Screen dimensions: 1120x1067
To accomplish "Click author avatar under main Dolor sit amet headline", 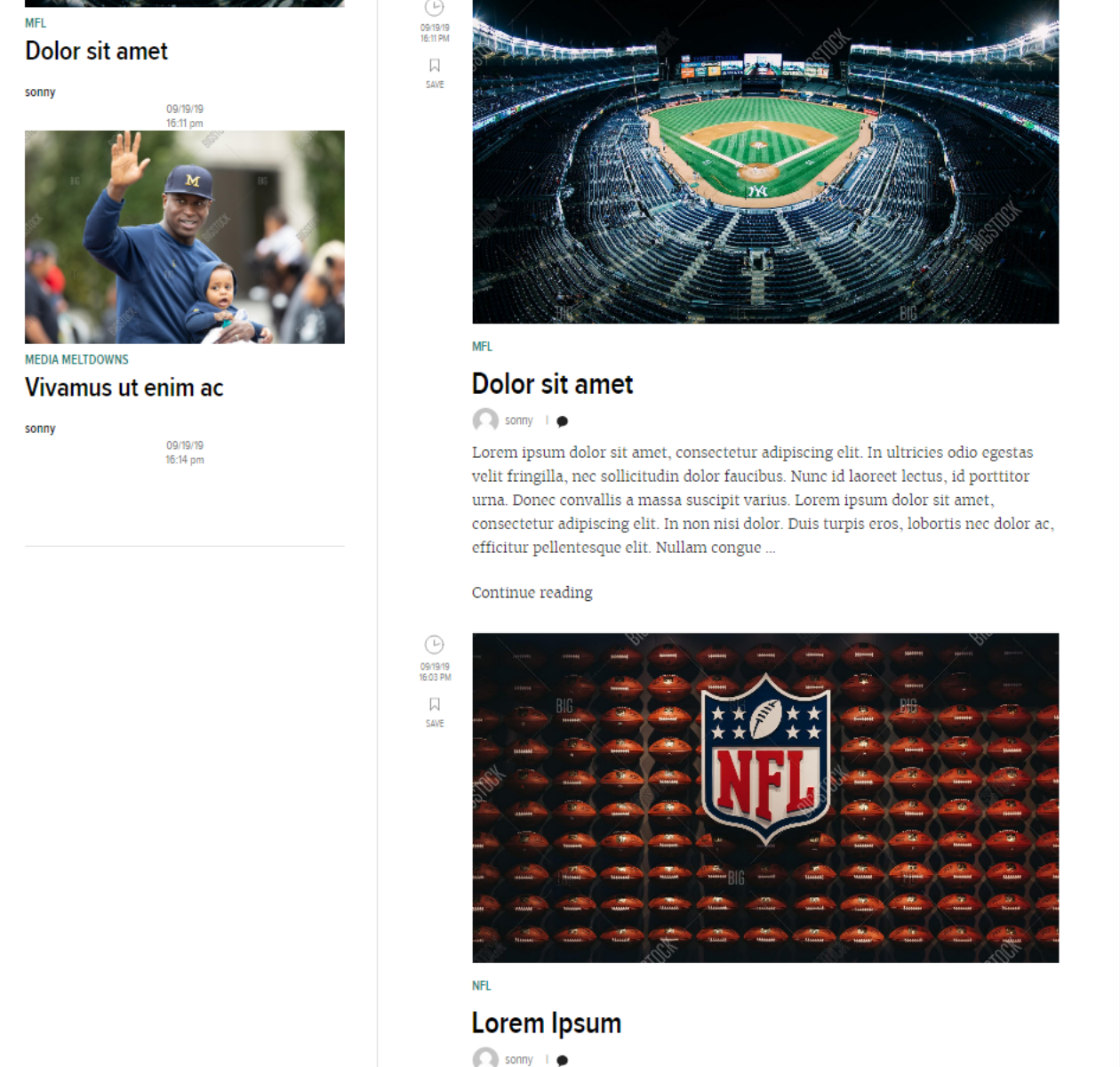I will [x=485, y=421].
